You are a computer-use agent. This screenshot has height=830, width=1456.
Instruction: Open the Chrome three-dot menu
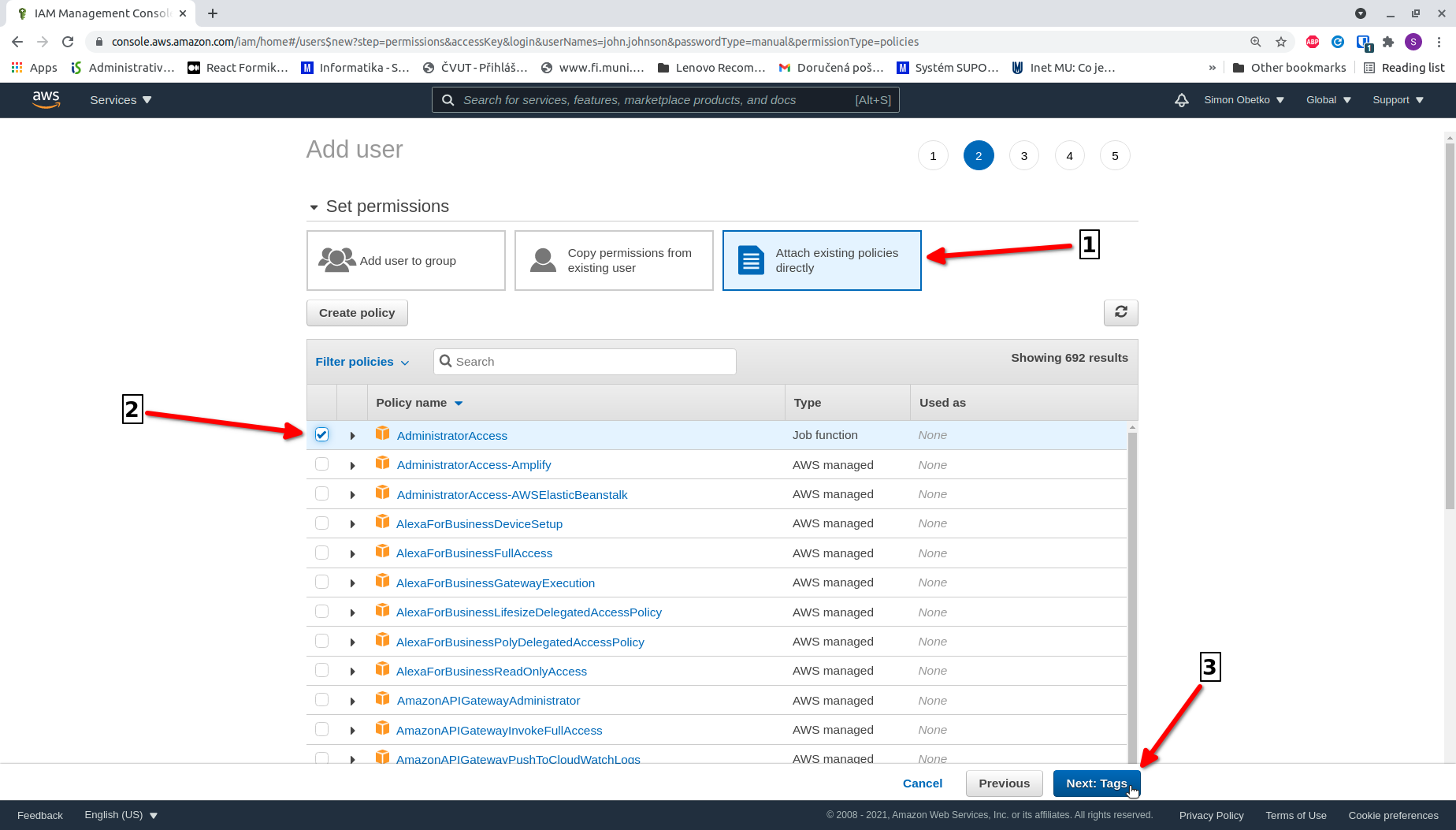click(1439, 42)
